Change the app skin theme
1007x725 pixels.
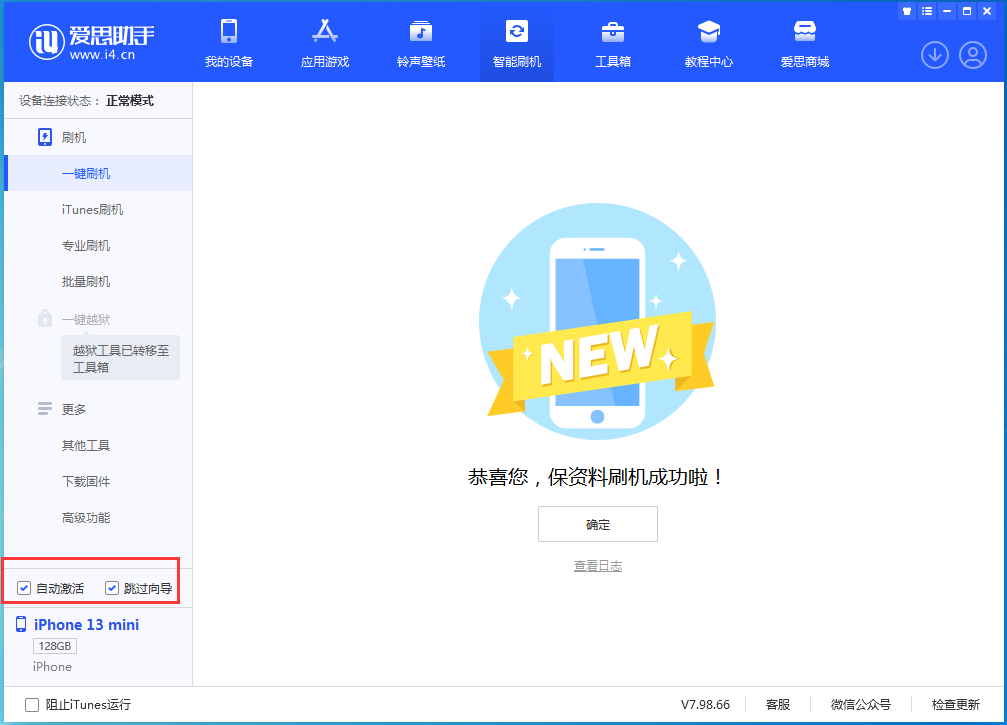[x=906, y=11]
